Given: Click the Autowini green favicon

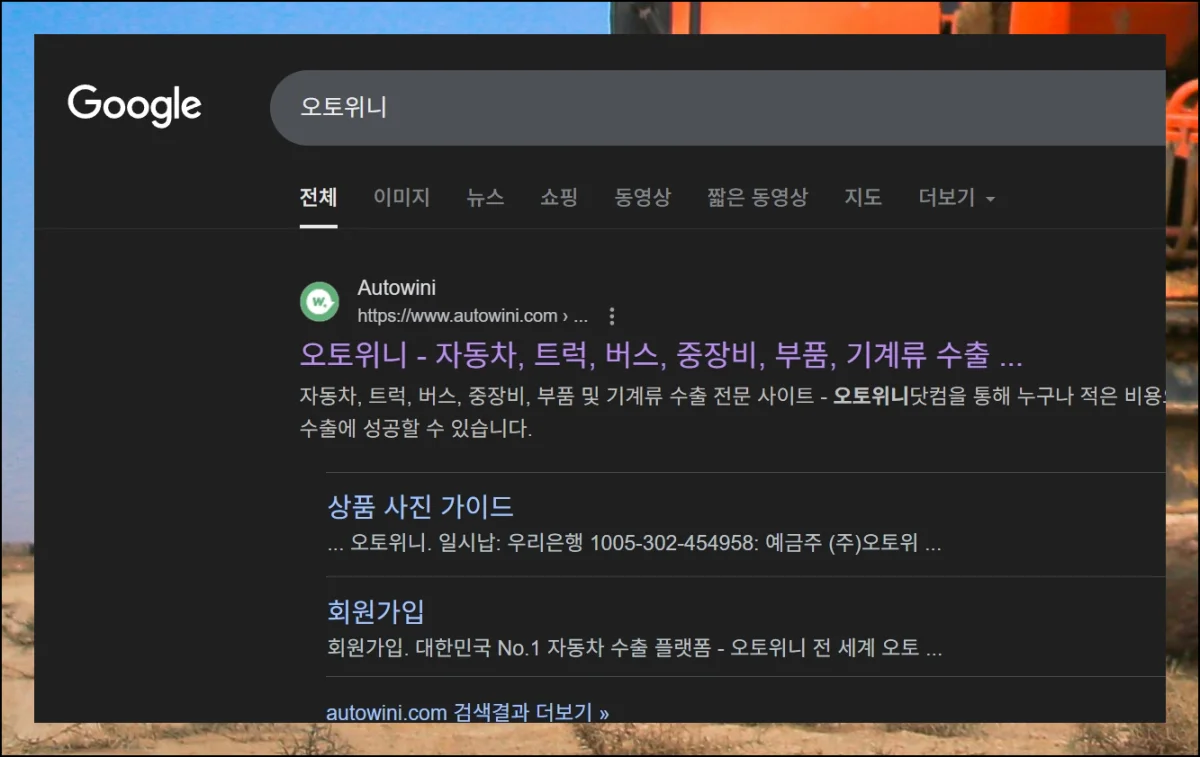Looking at the screenshot, I should point(320,301).
